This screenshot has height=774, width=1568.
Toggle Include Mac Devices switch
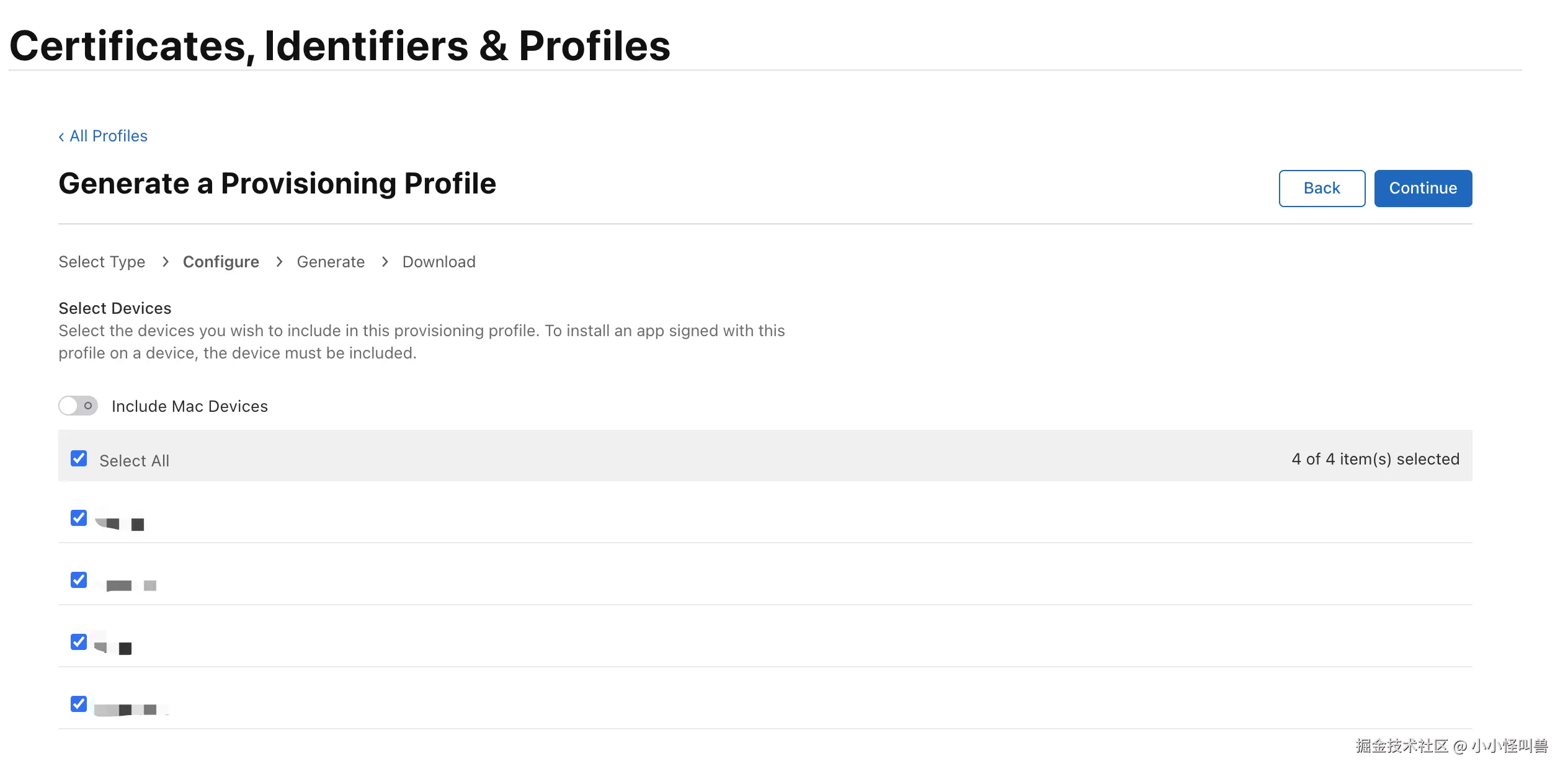(78, 406)
